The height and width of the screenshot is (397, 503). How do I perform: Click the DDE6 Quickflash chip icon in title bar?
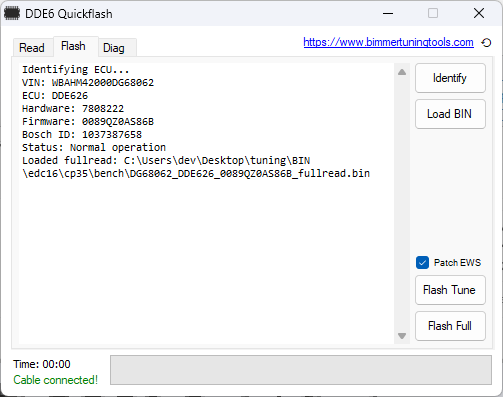12,14
